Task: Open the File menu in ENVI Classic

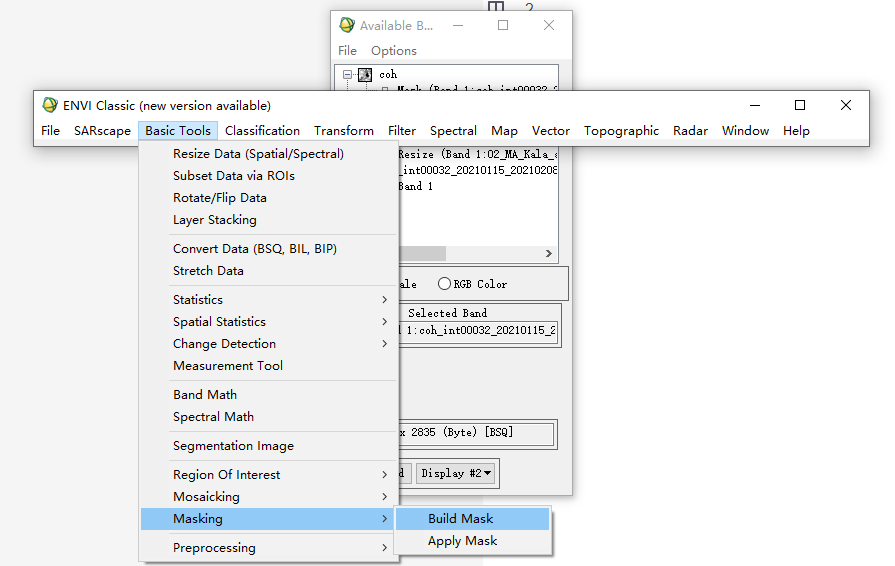Action: (x=50, y=131)
